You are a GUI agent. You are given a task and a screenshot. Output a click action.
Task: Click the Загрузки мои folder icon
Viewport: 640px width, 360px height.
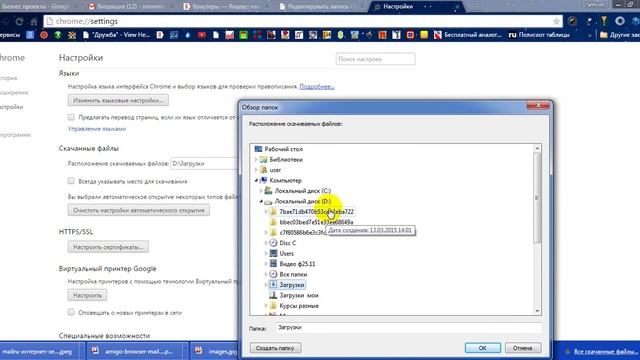[x=273, y=295]
